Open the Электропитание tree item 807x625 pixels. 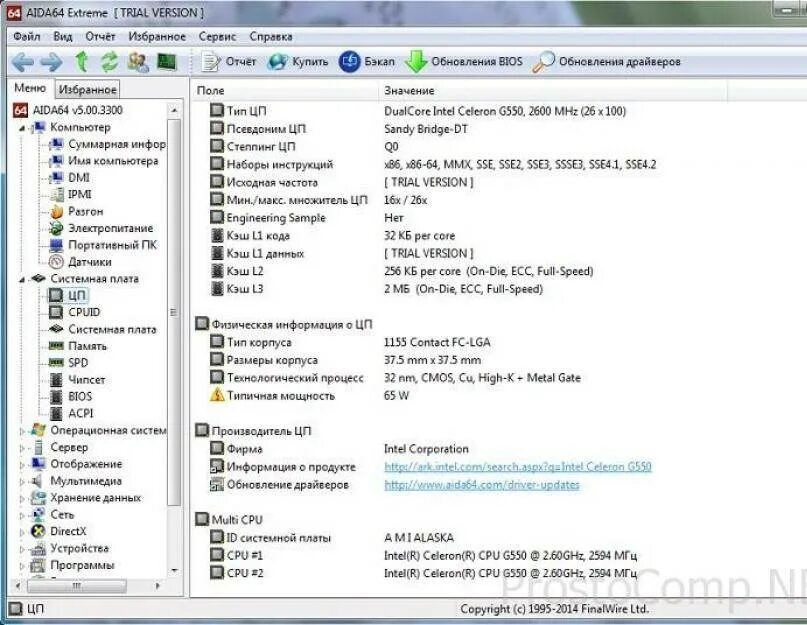(101, 228)
